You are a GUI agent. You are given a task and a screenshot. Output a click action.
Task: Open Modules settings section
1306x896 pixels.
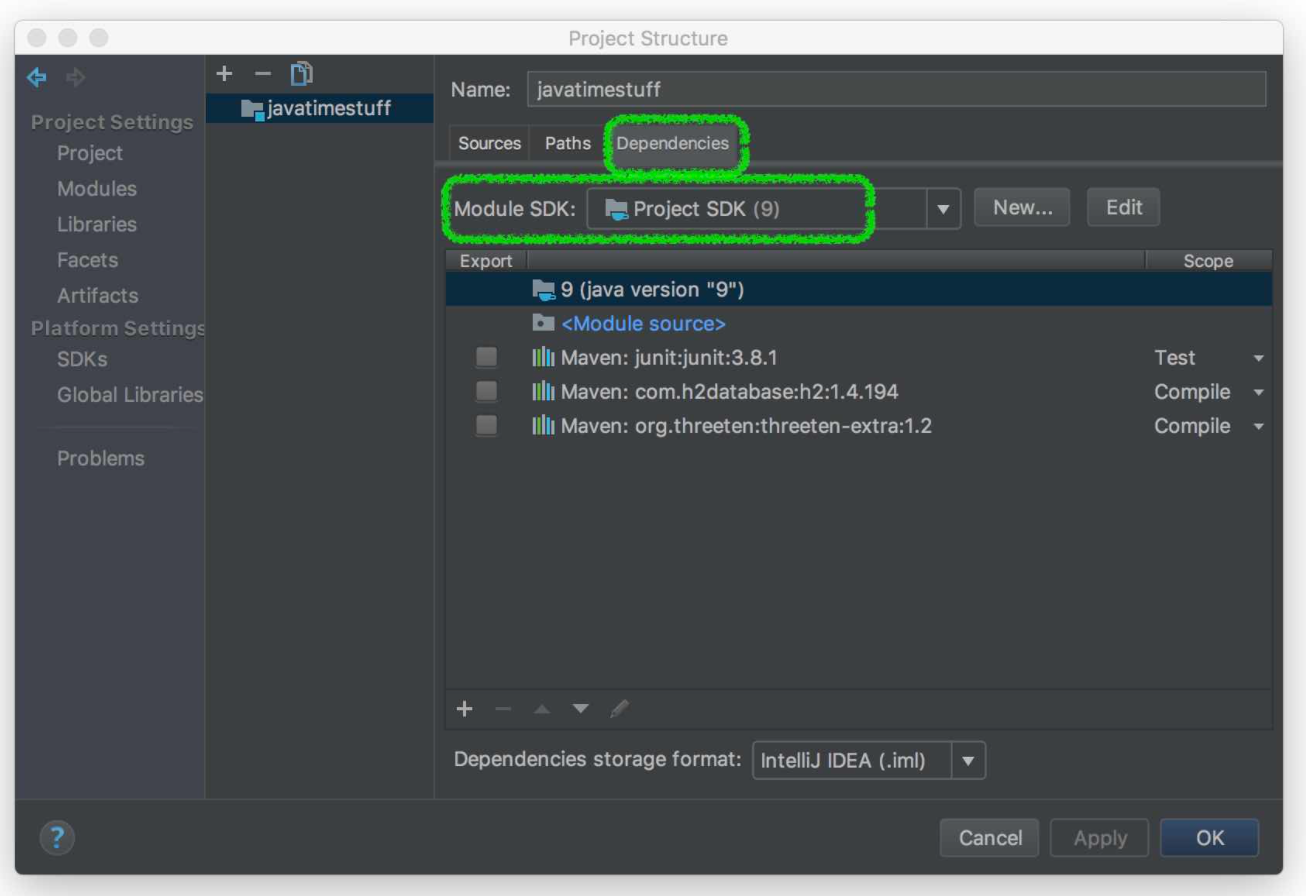point(97,189)
